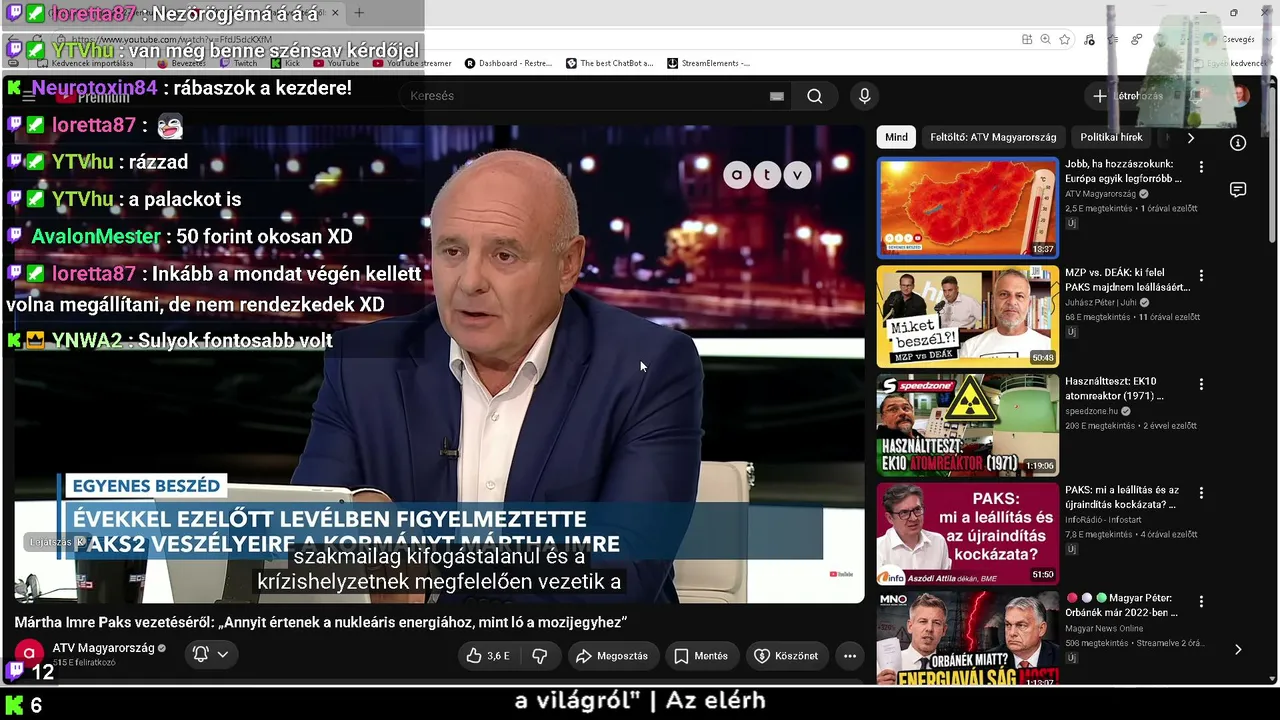This screenshot has width=1280, height=720.
Task: Like the video with thumbs-up 3,6 E
Action: pos(488,656)
